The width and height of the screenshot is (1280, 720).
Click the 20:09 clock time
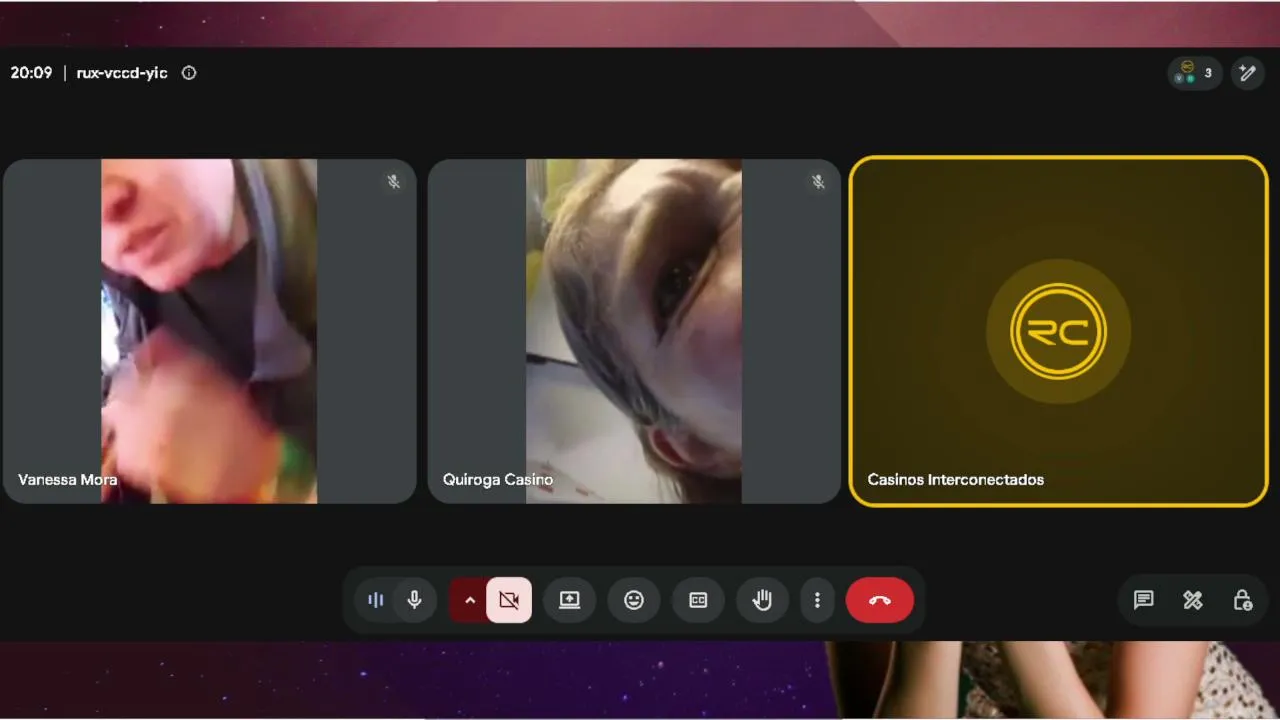click(31, 73)
